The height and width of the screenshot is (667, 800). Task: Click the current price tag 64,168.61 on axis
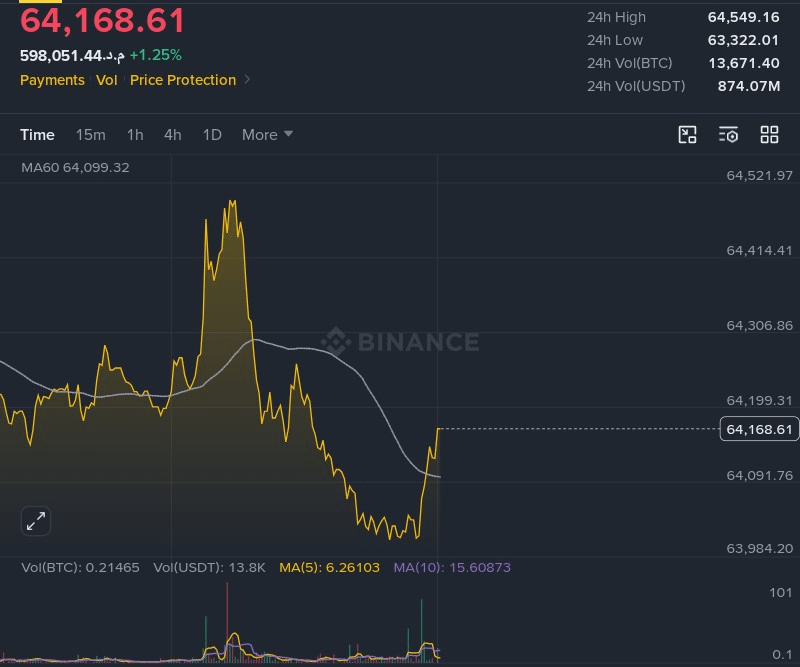(759, 429)
